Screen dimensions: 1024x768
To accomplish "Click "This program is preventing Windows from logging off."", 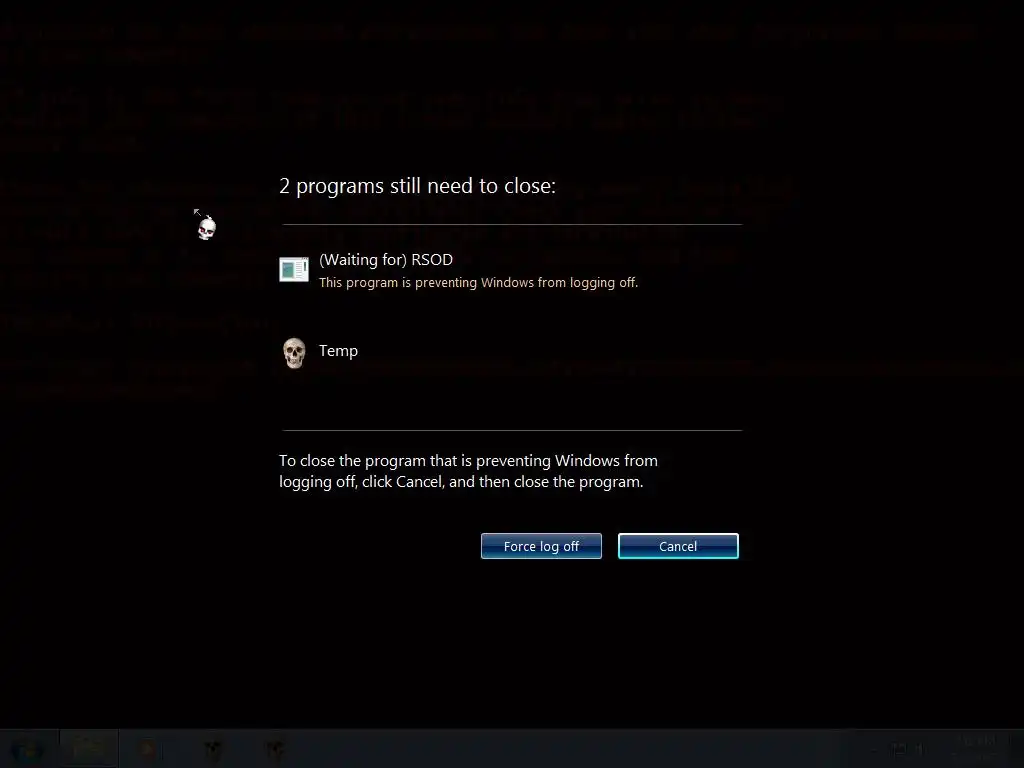I will [x=478, y=283].
